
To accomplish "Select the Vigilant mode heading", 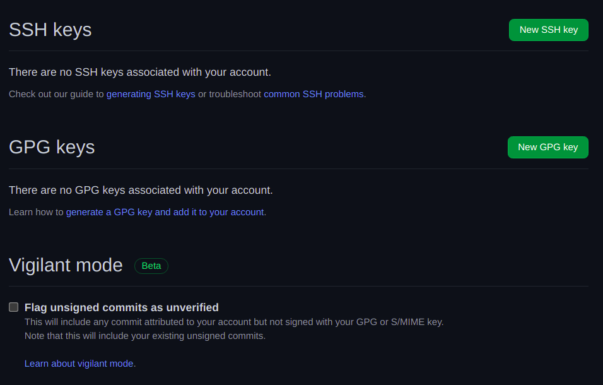I will [x=66, y=265].
